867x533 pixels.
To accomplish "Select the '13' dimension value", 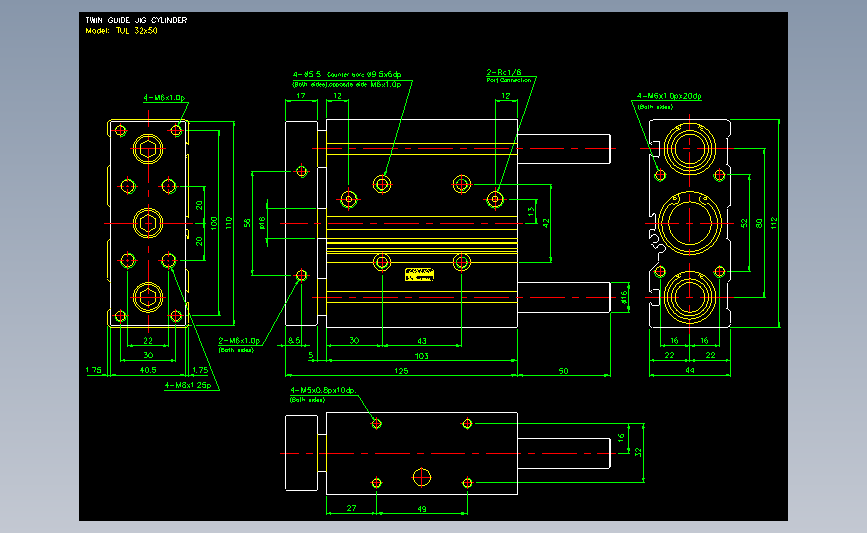I will pyautogui.click(x=531, y=212).
